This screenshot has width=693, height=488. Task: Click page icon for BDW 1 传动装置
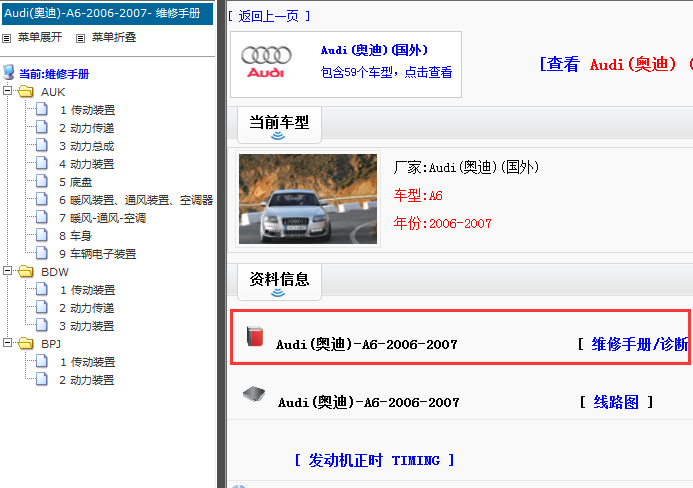point(42,289)
